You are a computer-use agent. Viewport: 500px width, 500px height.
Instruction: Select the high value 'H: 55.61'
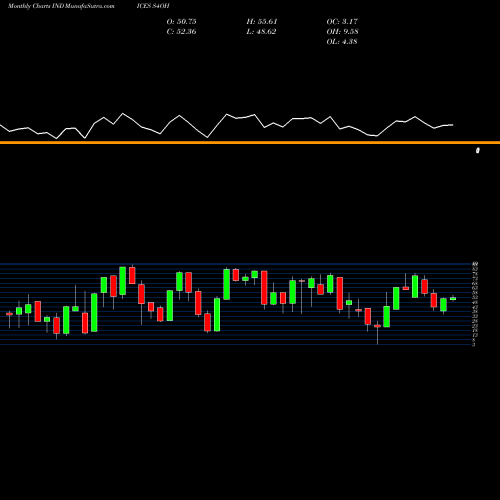(x=262, y=22)
